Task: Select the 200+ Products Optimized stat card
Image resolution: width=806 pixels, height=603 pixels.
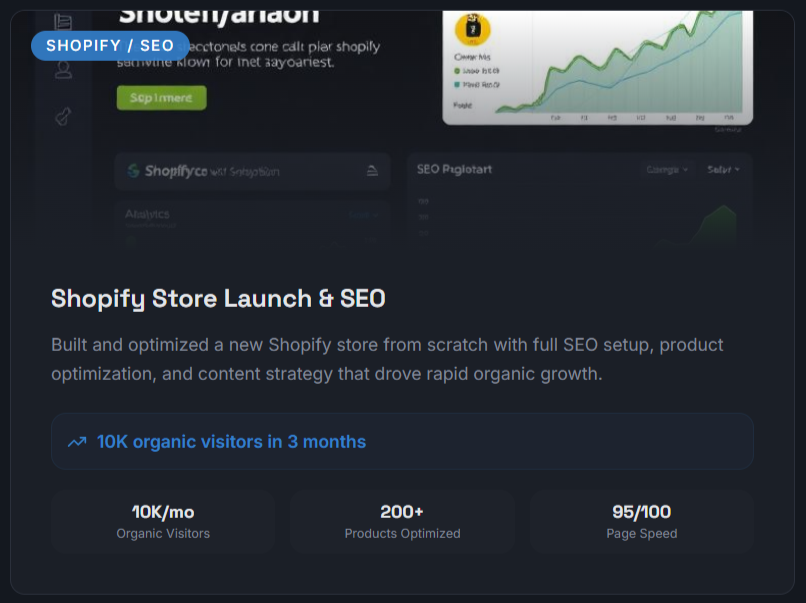Action: point(402,522)
